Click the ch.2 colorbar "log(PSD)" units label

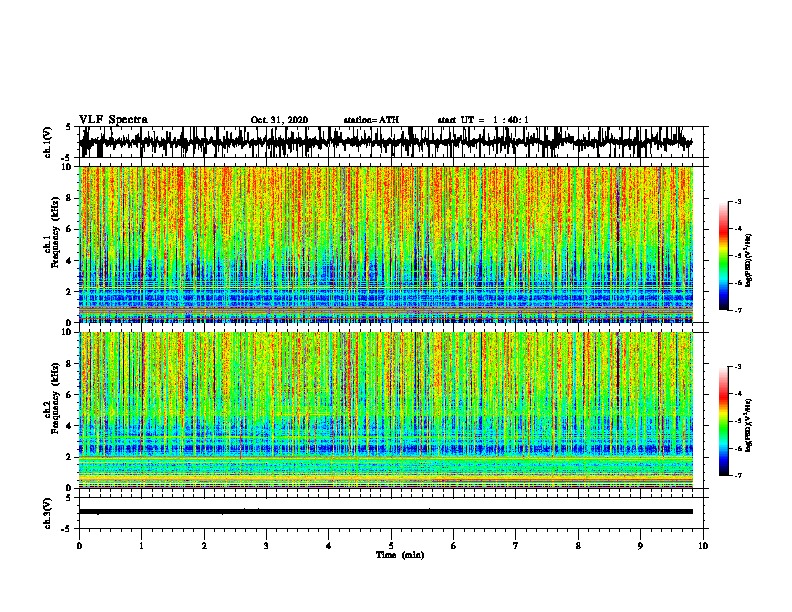coord(749,425)
